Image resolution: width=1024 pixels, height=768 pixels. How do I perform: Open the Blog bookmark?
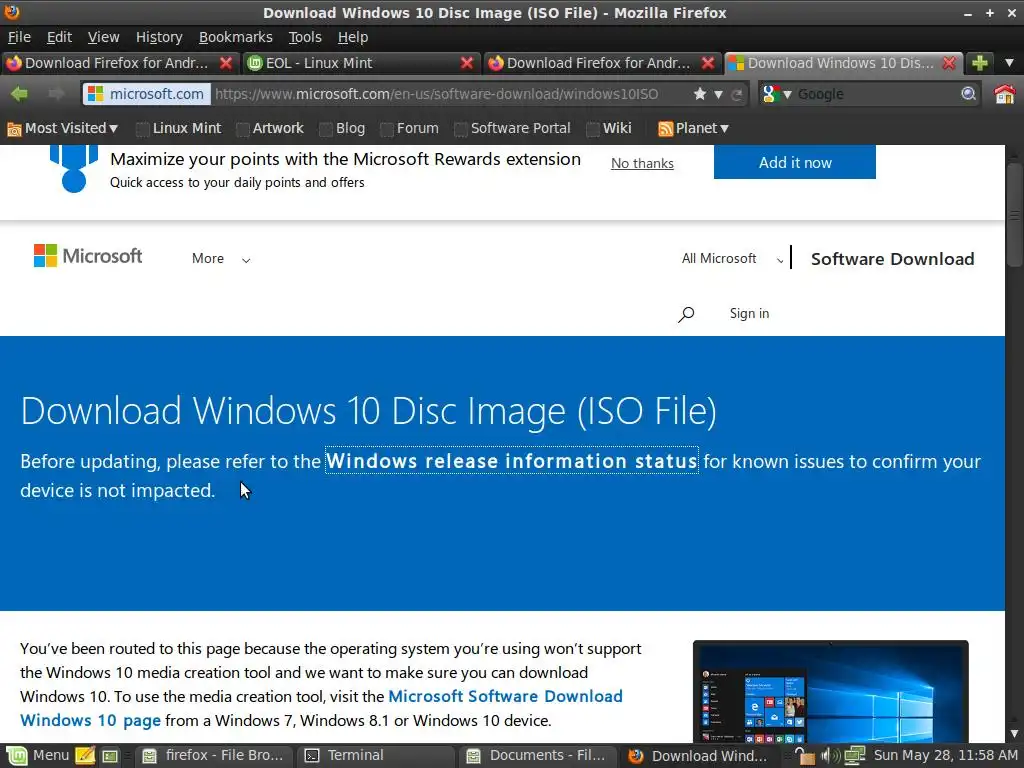pyautogui.click(x=342, y=129)
